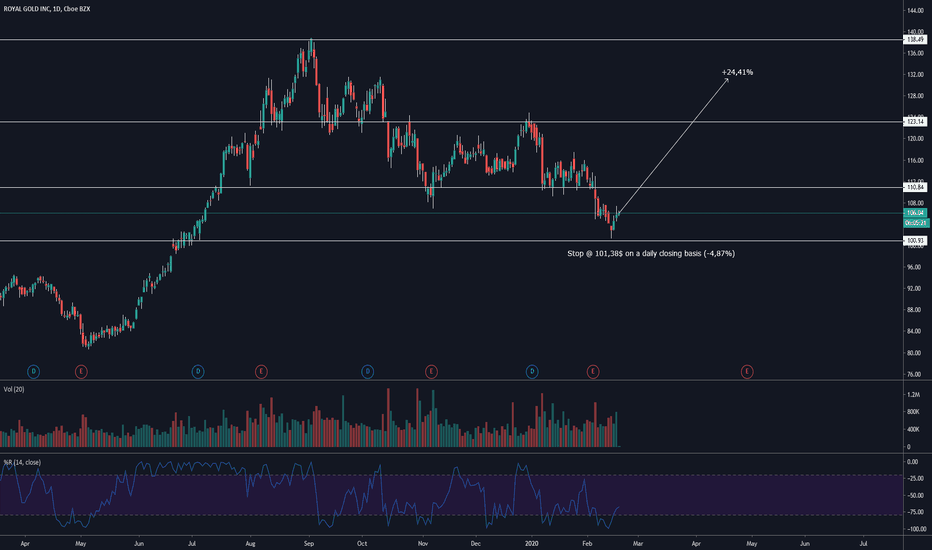Open the dividend D marker near July 2019
The width and height of the screenshot is (932, 550).
(198, 372)
